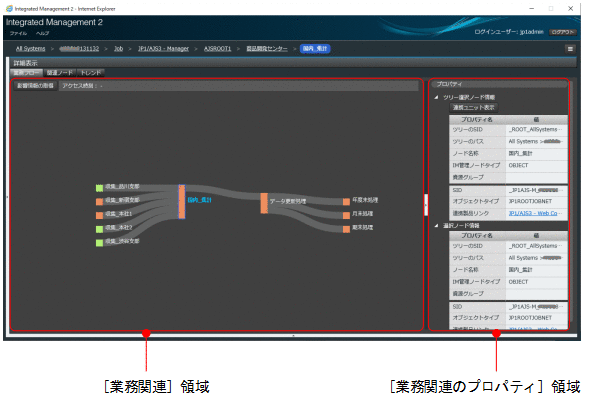Image resolution: width=589 pixels, height=403 pixels.
Task: Collapse the ツリー選択ノード情報 section
Action: pyautogui.click(x=436, y=97)
